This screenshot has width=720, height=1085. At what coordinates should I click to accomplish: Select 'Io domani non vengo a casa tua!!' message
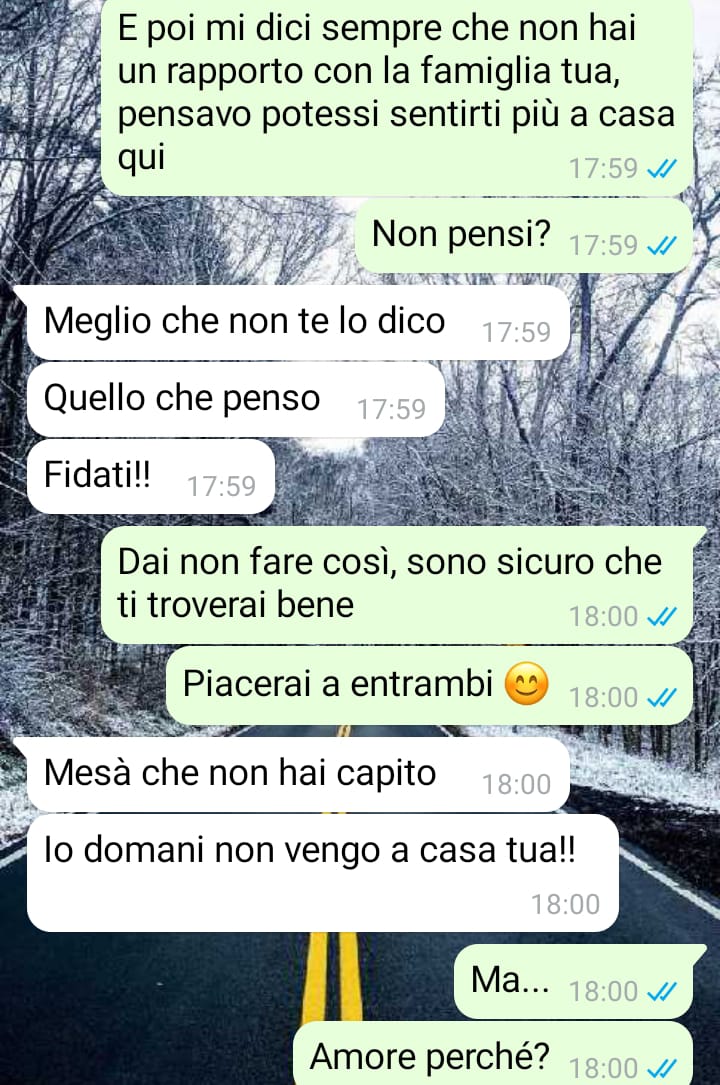(322, 873)
